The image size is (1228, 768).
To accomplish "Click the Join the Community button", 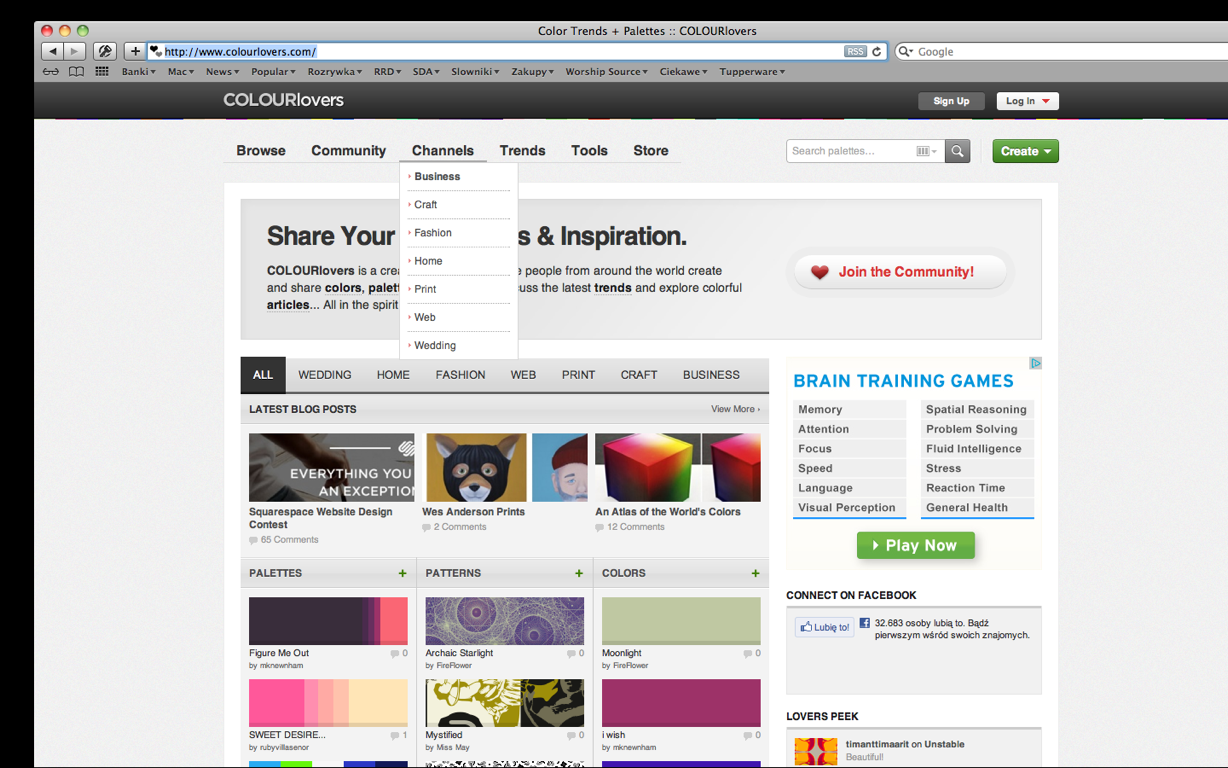I will (900, 272).
